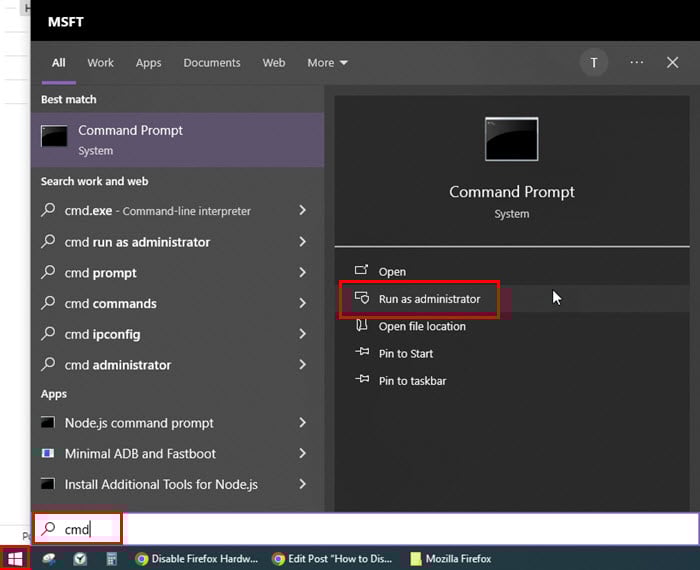Expand the cmd ipconfig suggestion chevron

tap(302, 334)
